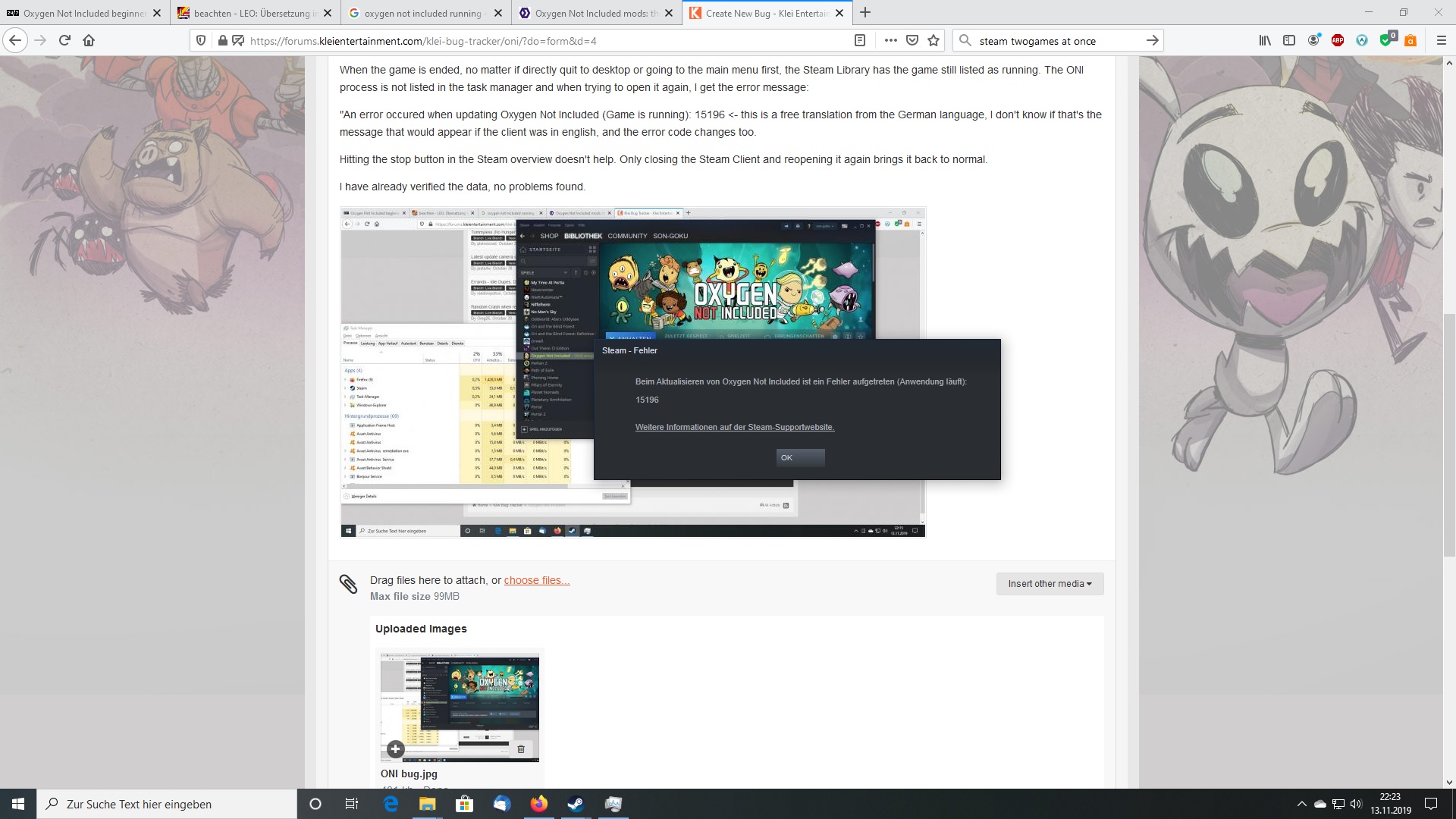1456x819 pixels.
Task: Reload the current page
Action: tap(64, 41)
